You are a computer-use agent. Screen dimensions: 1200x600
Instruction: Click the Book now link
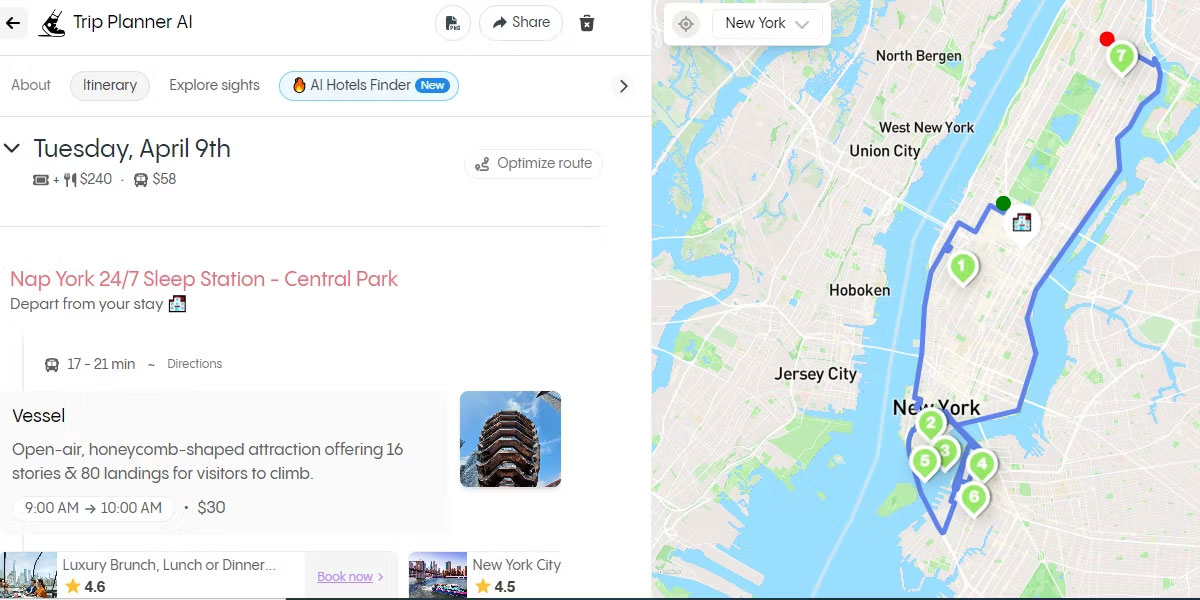point(350,577)
